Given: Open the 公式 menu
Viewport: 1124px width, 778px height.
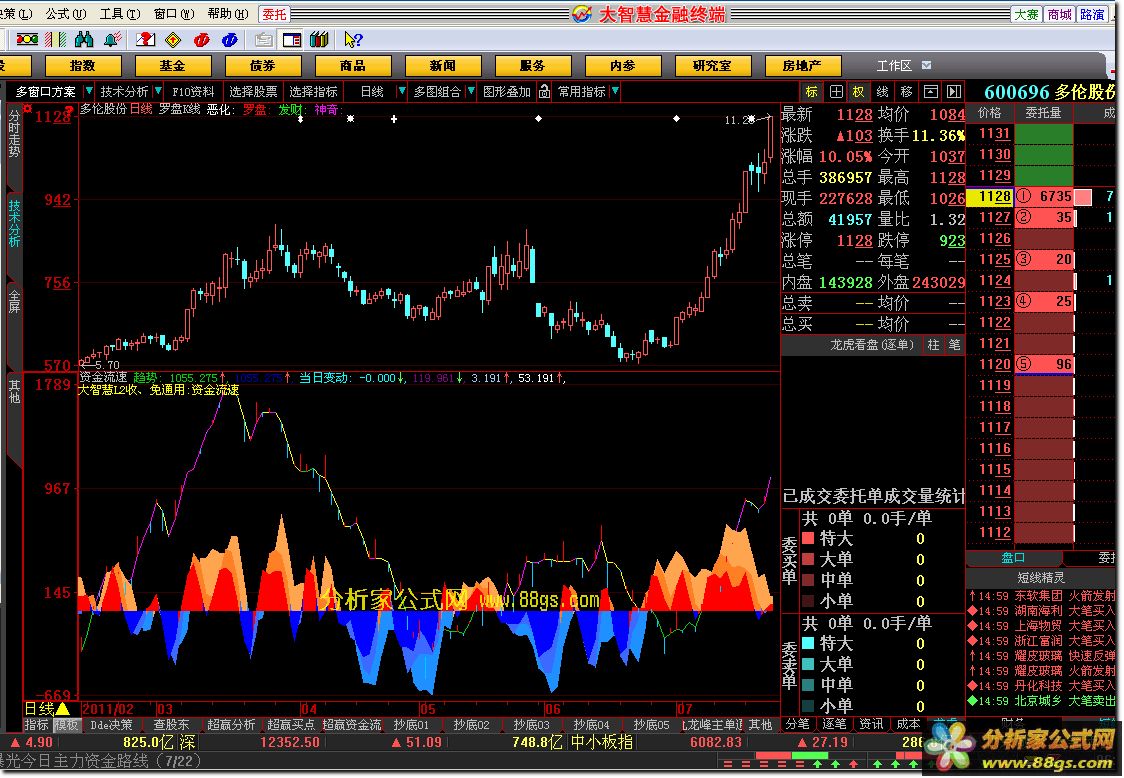Looking at the screenshot, I should 66,14.
